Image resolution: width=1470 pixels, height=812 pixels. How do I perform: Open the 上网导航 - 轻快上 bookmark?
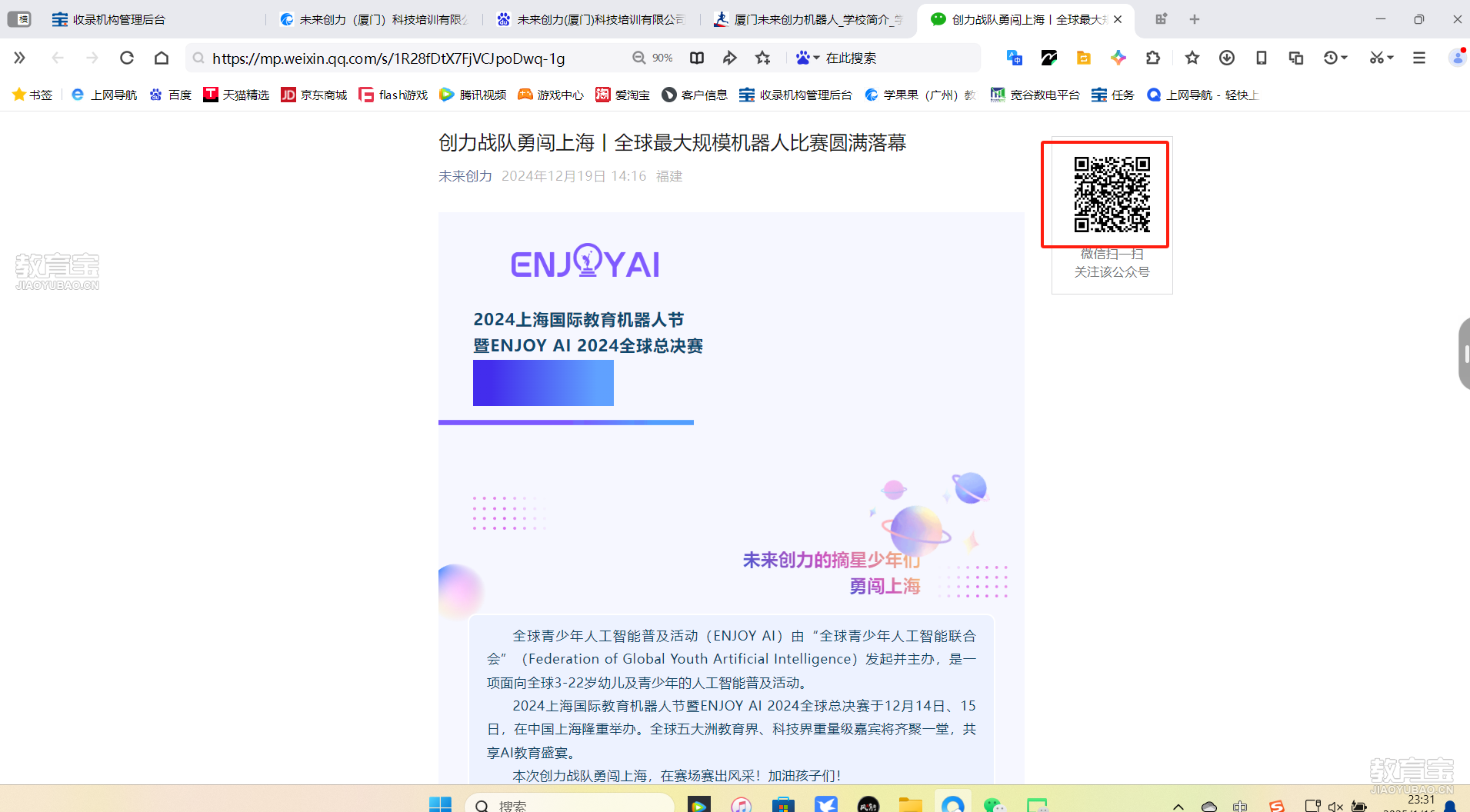point(1202,95)
